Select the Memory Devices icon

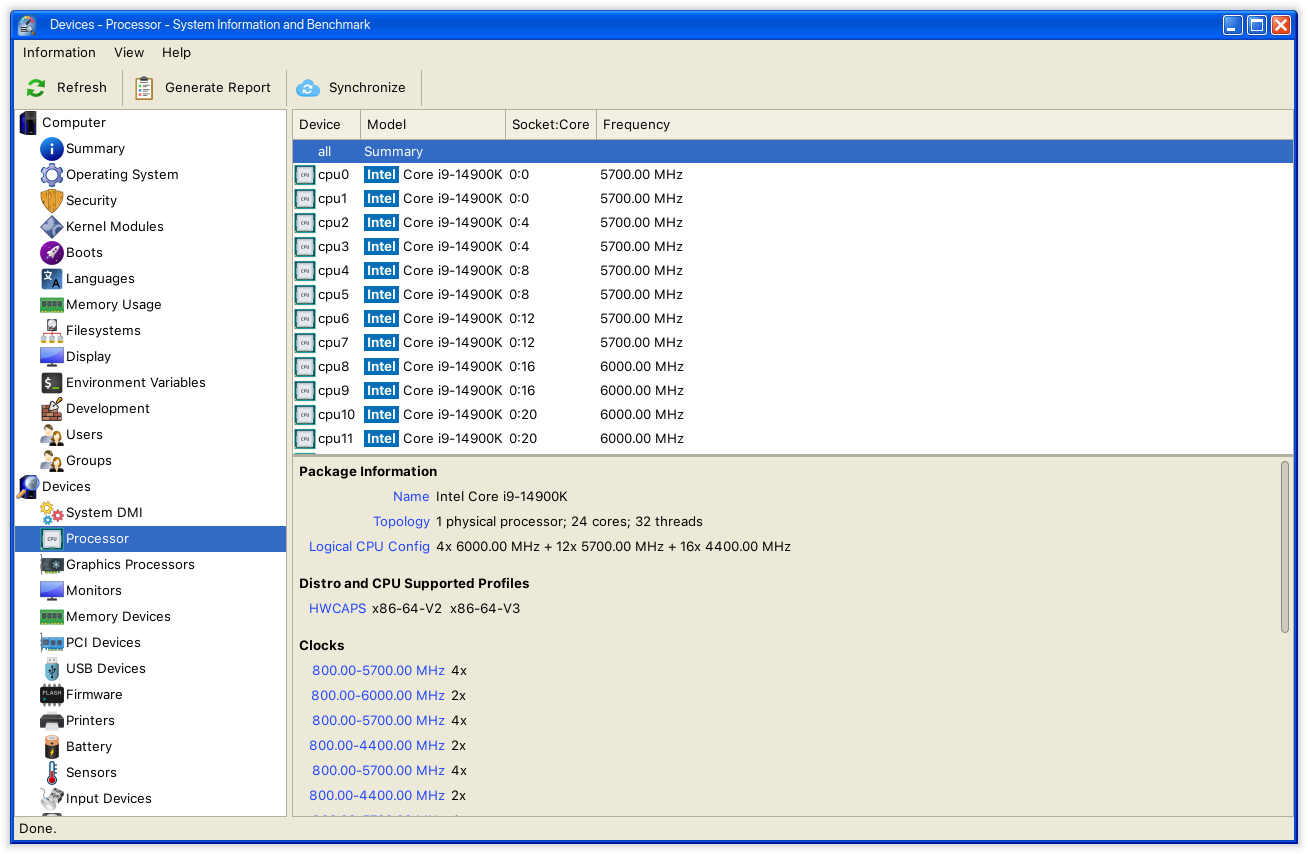pyautogui.click(x=52, y=617)
